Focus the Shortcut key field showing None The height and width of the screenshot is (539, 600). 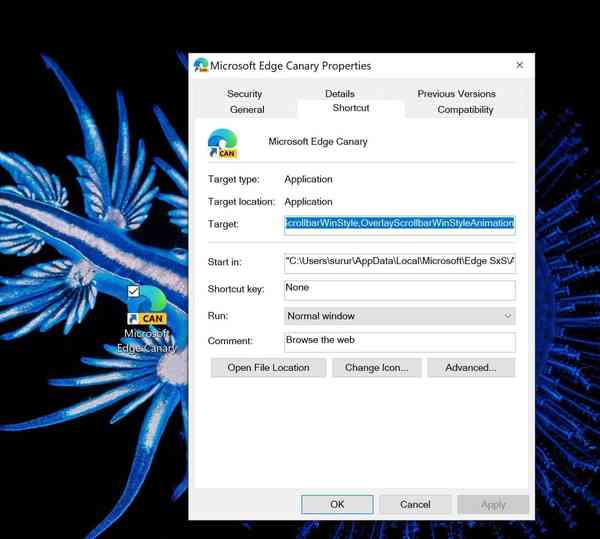[400, 289]
